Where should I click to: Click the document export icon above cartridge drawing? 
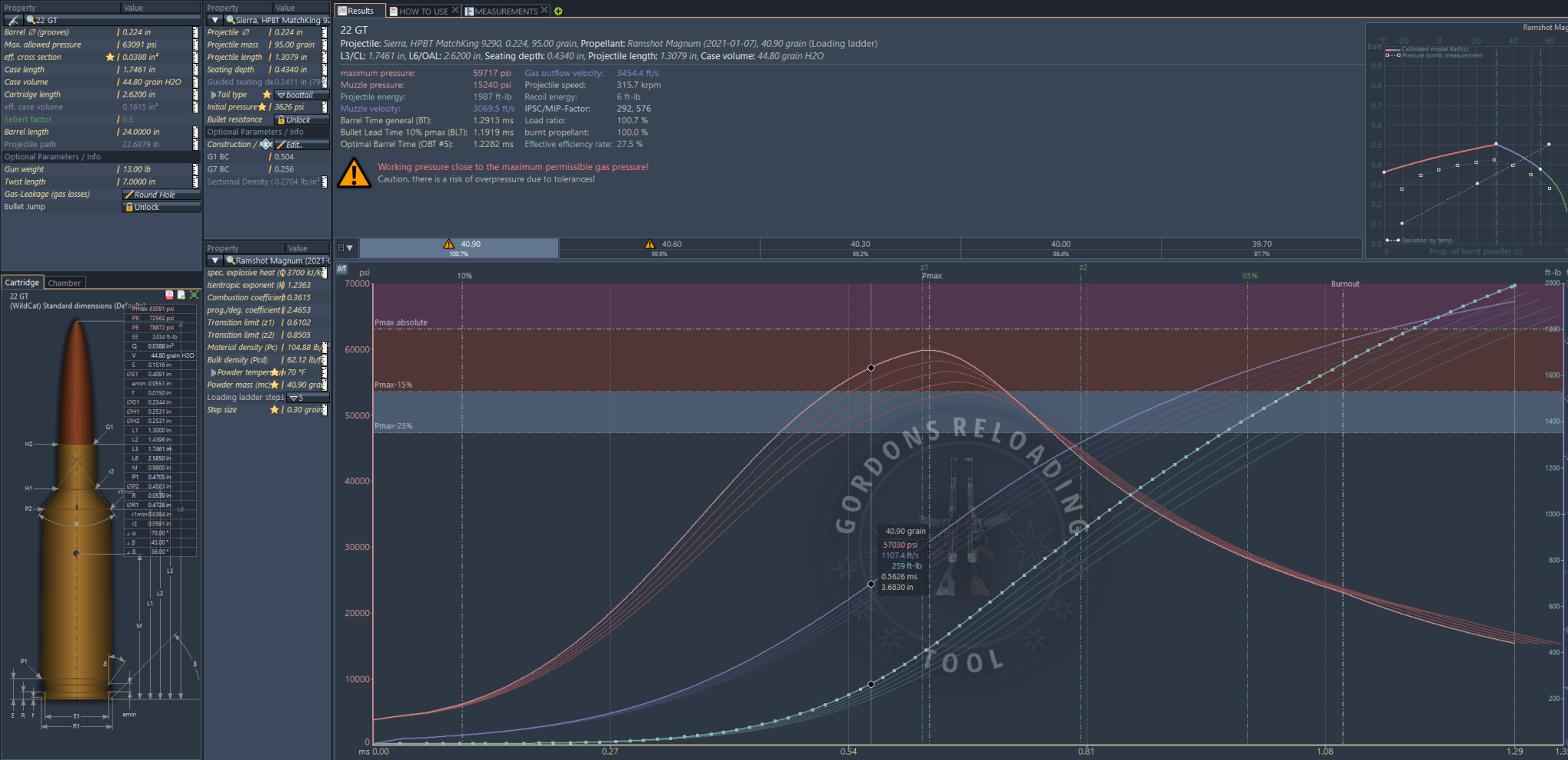pos(181,295)
